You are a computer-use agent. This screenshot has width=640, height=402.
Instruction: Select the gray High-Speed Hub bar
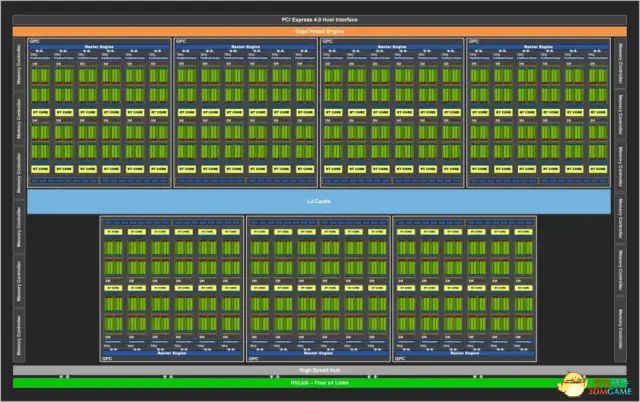[x=320, y=370]
